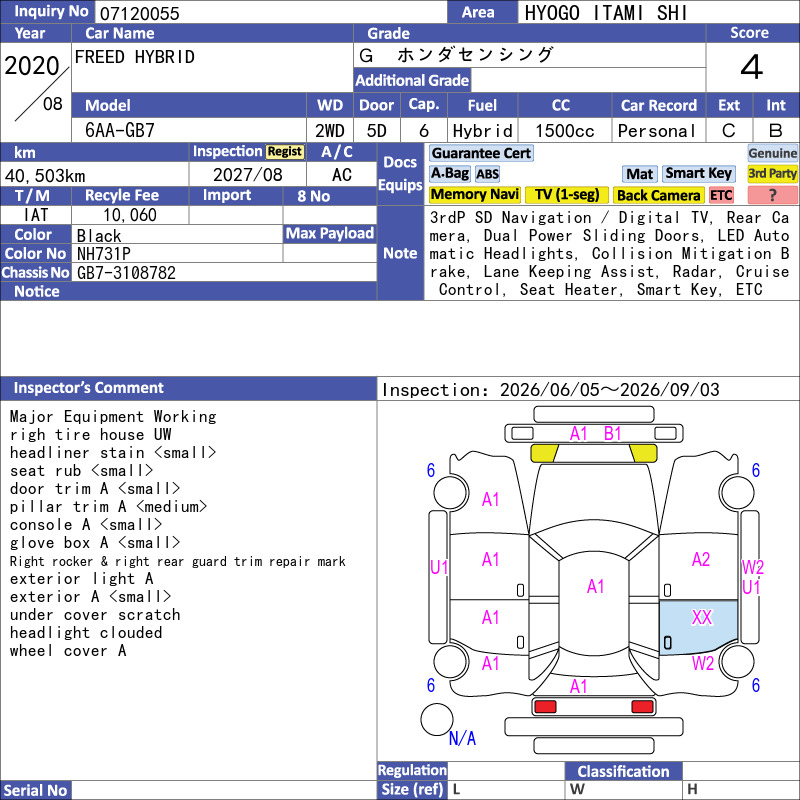Select the A-Bag equipment badge

(x=449, y=173)
